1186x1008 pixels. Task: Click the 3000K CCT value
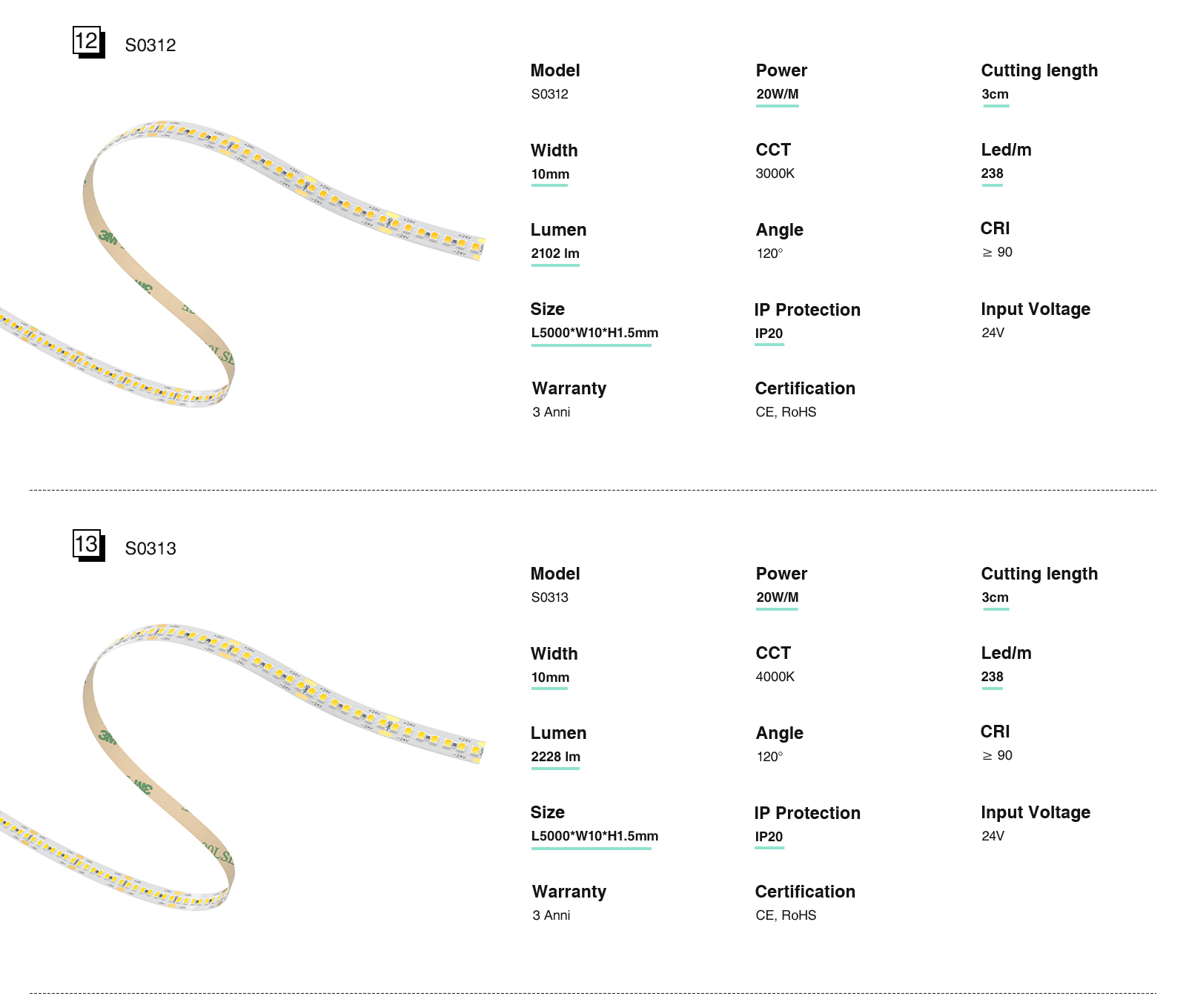775,173
